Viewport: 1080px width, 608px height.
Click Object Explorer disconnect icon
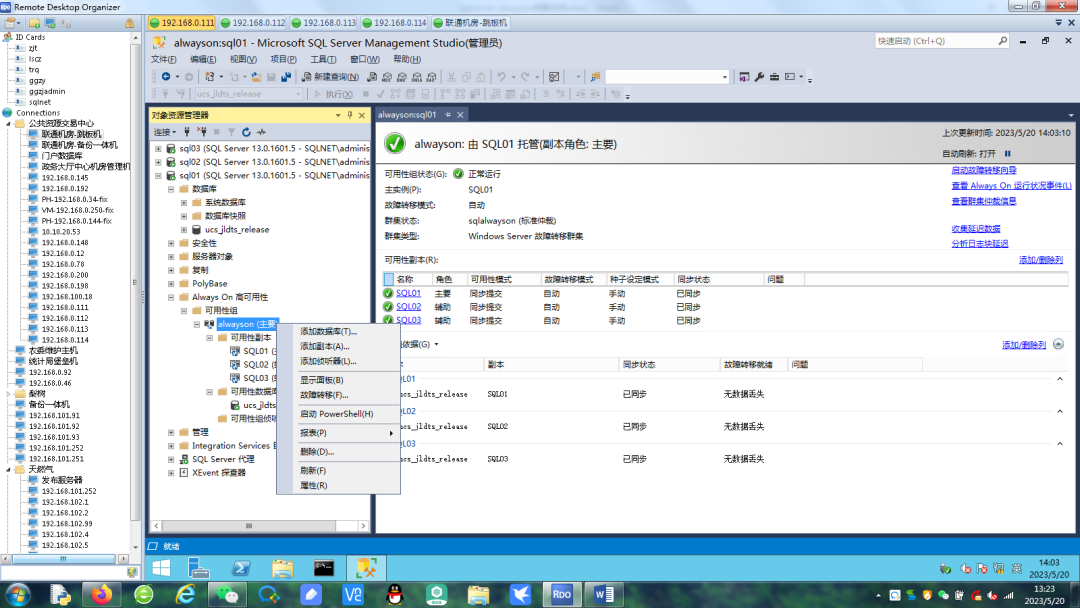(202, 132)
